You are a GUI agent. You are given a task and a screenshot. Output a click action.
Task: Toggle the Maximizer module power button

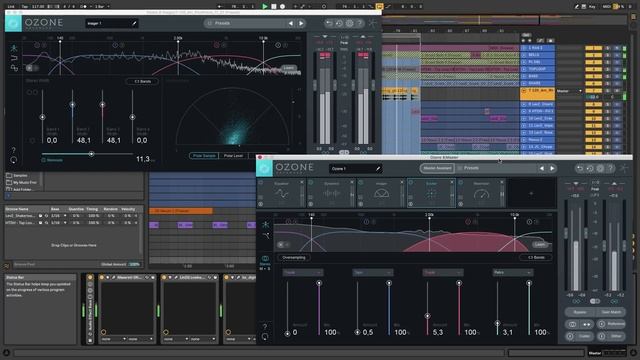461,182
